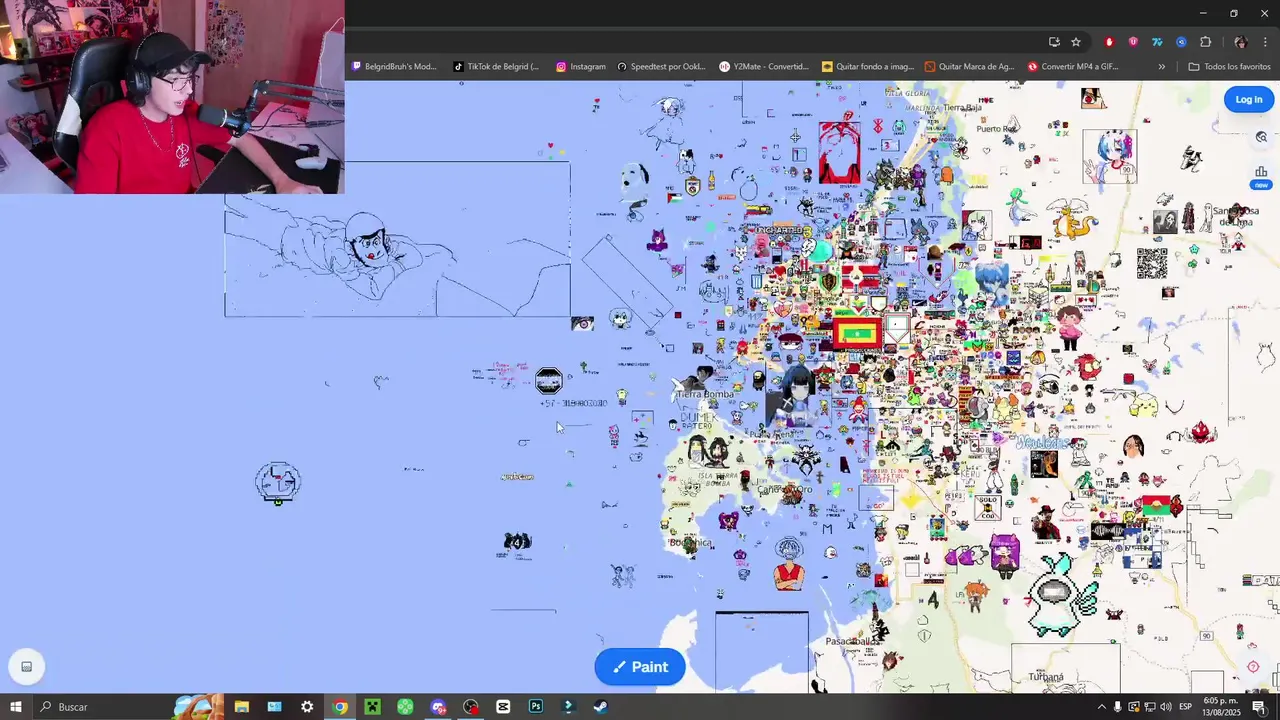Screen dimensions: 1280x720
Task: Open the taskbar icon left of Steam
Action: coord(568,707)
